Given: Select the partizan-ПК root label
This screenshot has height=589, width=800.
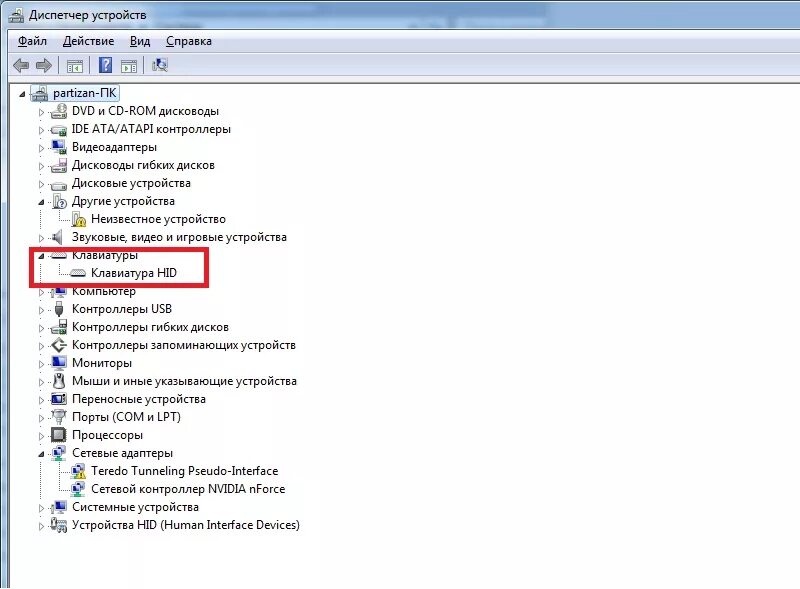Looking at the screenshot, I should (85, 93).
